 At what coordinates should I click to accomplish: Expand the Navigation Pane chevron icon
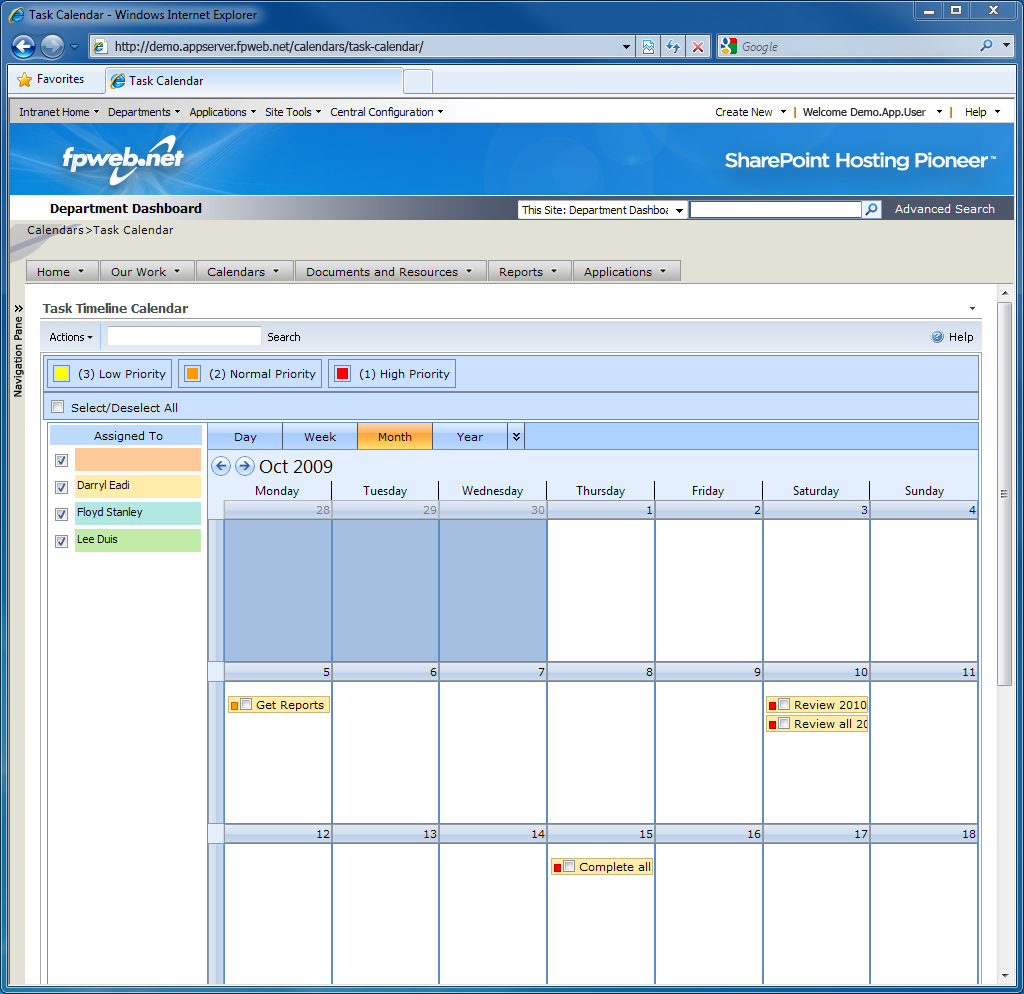(18, 309)
